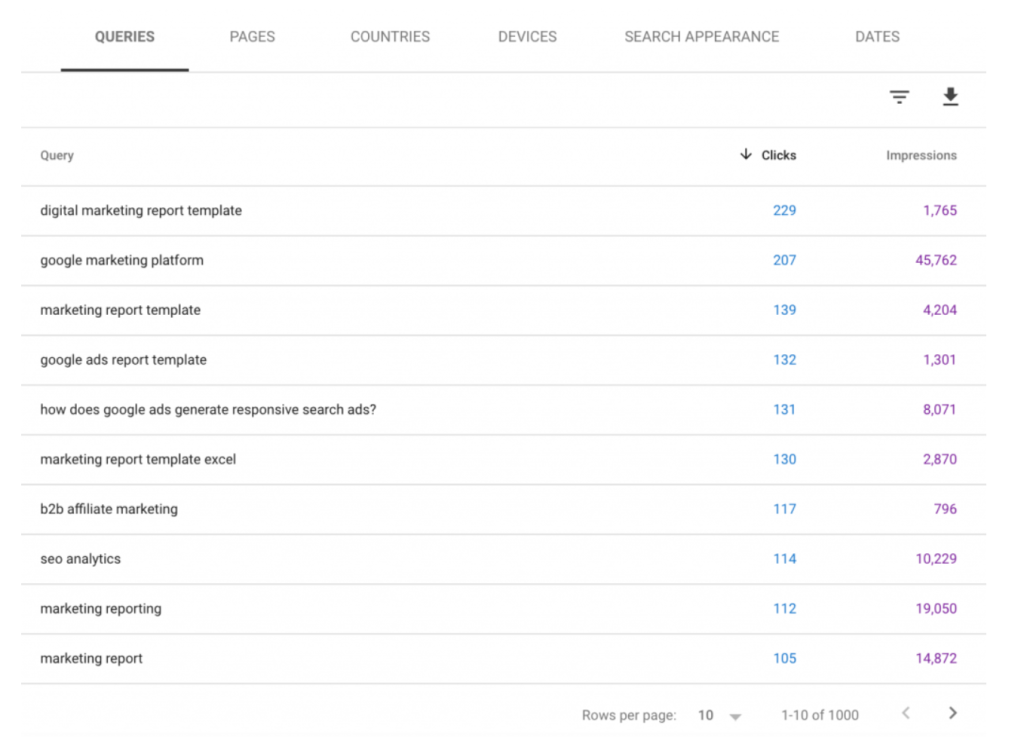
Task: Click the 132 clicks value
Action: (784, 360)
